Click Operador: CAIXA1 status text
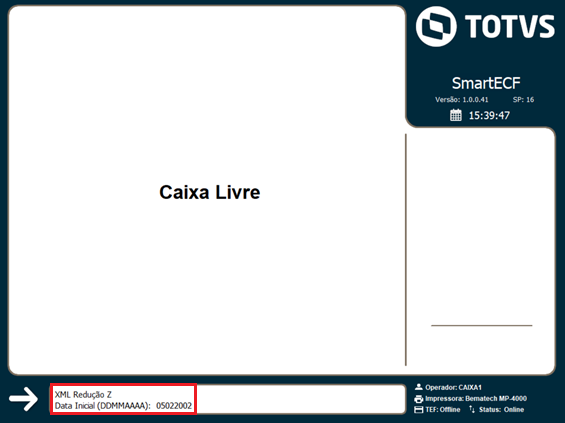 pos(453,387)
